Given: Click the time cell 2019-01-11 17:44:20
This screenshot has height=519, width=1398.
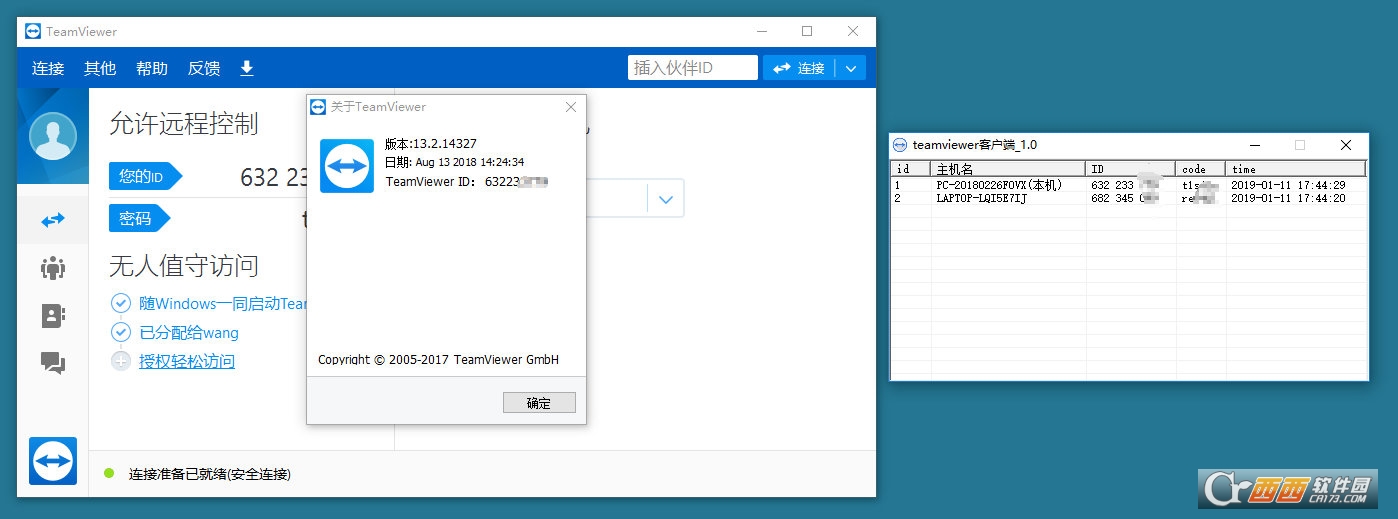Looking at the screenshot, I should 1288,198.
